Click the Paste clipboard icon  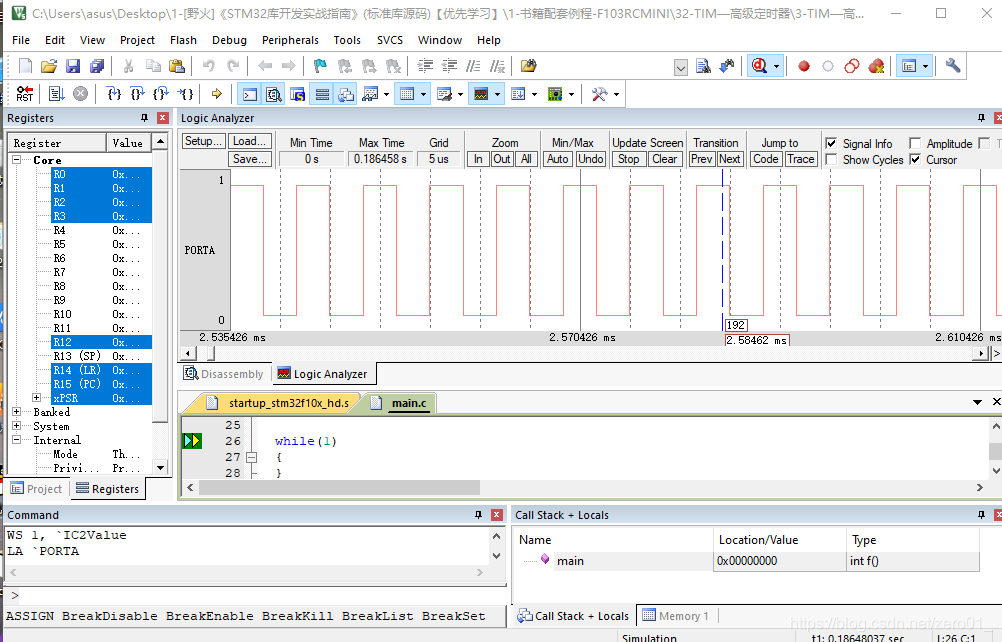click(x=177, y=66)
